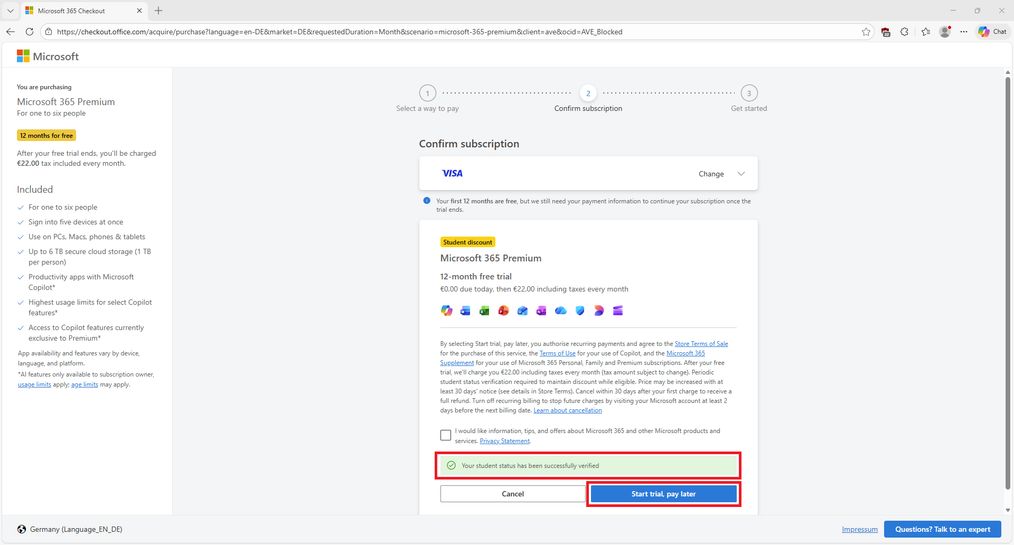This screenshot has width=1014, height=545.
Task: Click the red extension icon in toolbar
Action: [x=885, y=32]
